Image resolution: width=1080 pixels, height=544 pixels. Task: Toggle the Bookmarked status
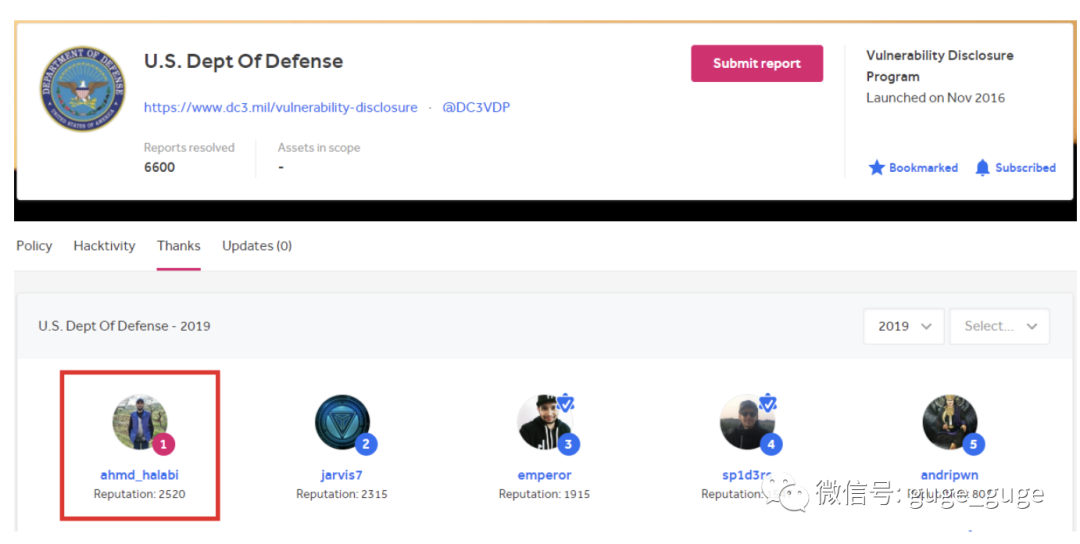click(913, 167)
